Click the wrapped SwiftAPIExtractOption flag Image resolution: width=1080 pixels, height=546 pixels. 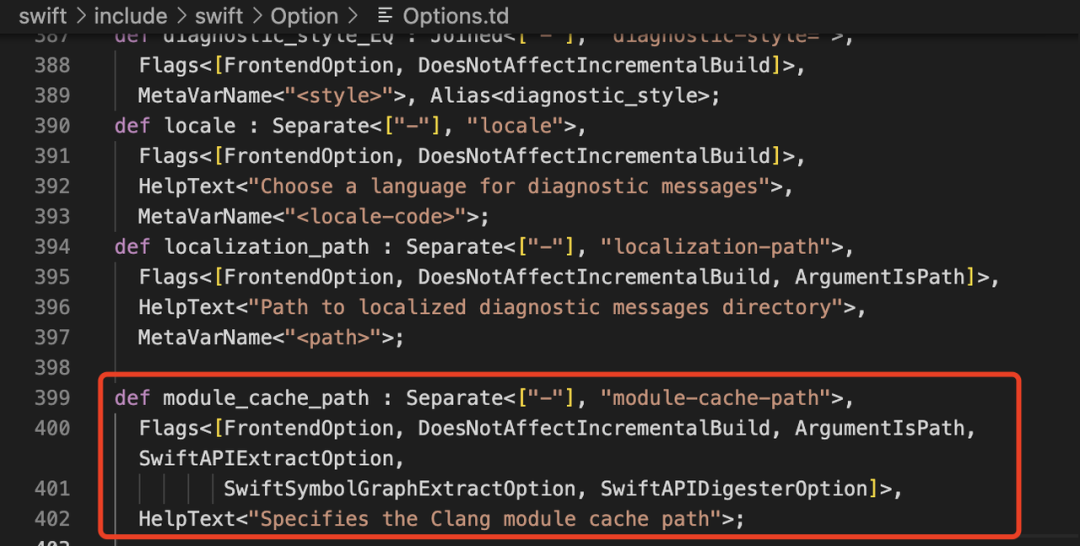pyautogui.click(x=266, y=459)
